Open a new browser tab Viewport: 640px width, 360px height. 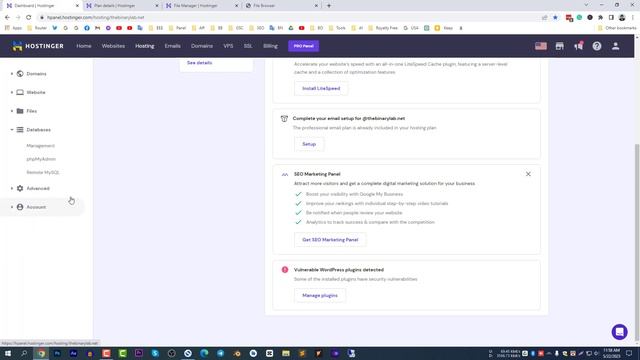(x=329, y=6)
